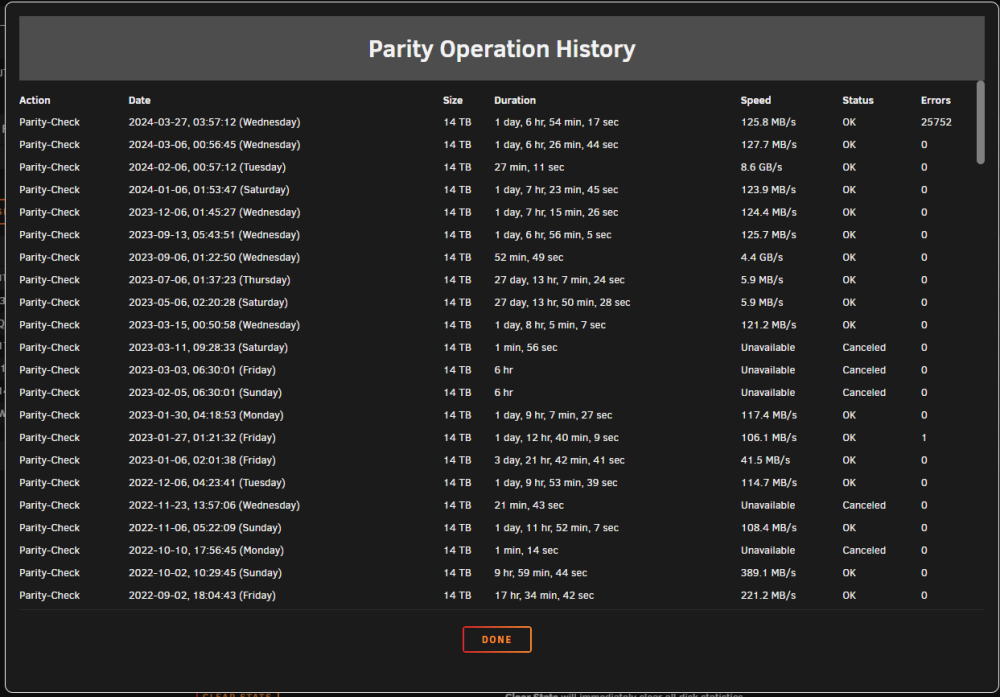Select date 2022-10-10, 17:56:45 (Monday)
Viewport: 1000px width, 697px height.
click(206, 550)
